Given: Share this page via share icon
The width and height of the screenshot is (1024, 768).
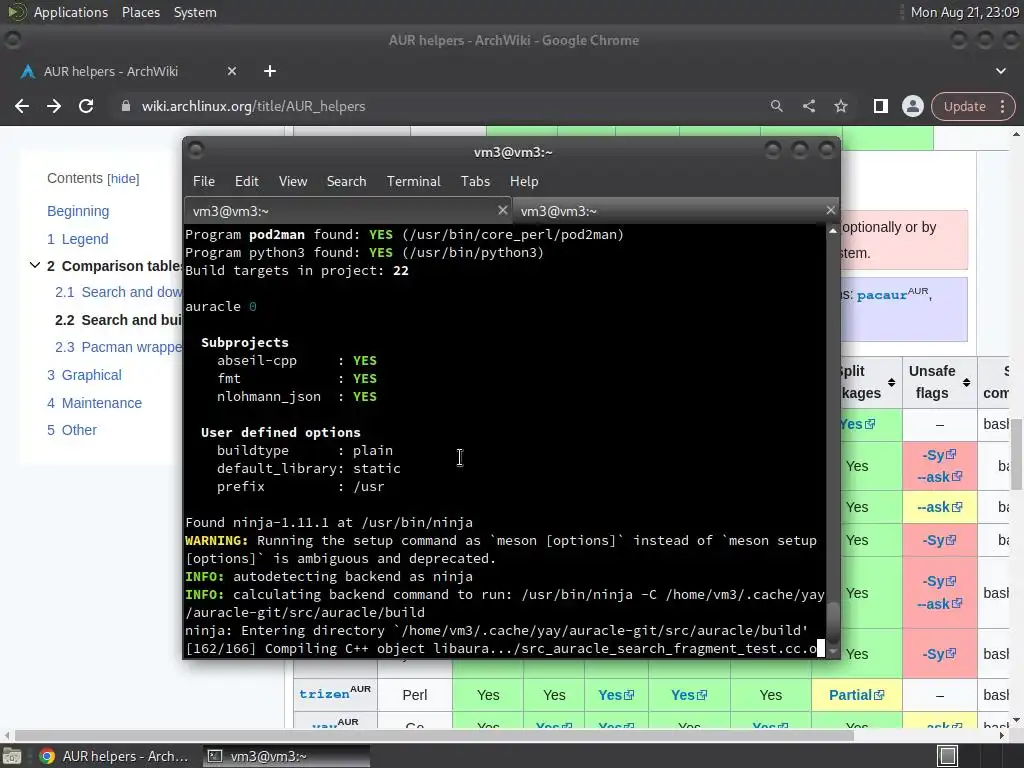Looking at the screenshot, I should [x=808, y=106].
